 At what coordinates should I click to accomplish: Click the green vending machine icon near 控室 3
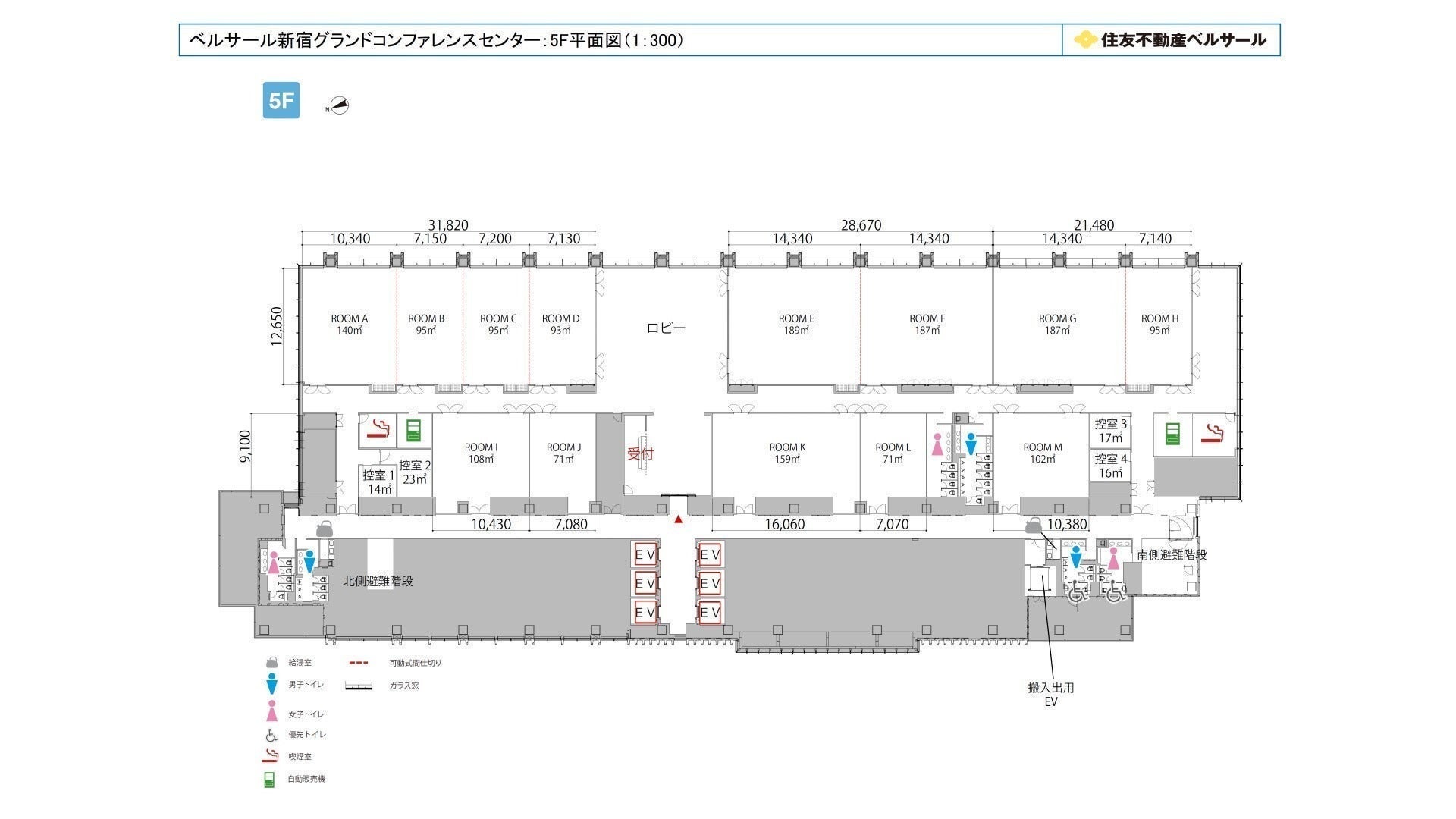pyautogui.click(x=1172, y=434)
